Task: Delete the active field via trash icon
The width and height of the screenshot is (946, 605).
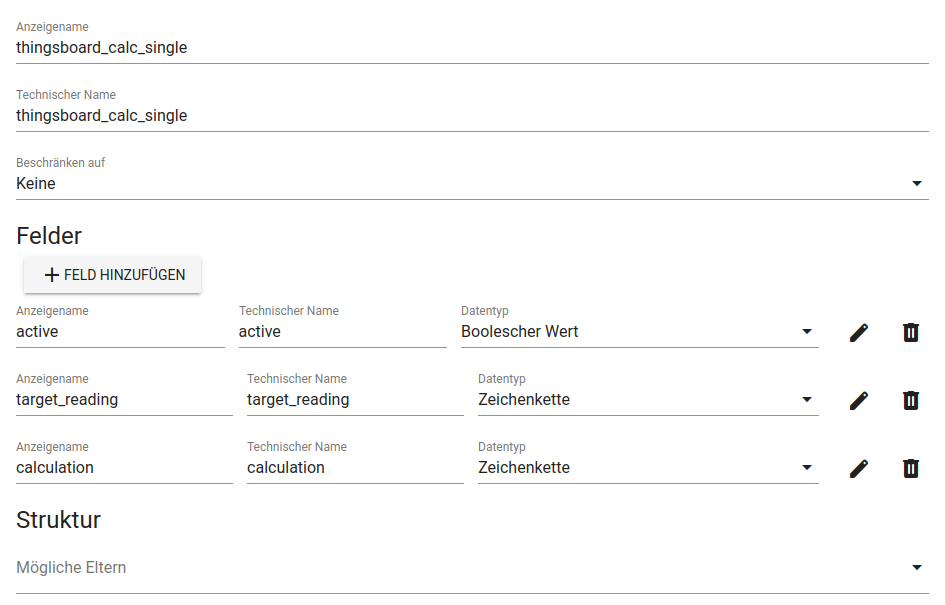Action: click(910, 333)
